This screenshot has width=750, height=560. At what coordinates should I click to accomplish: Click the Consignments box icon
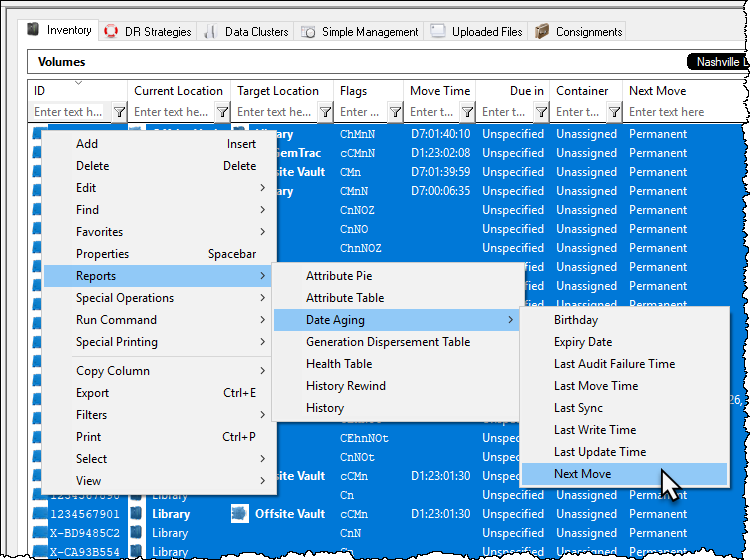[x=541, y=32]
